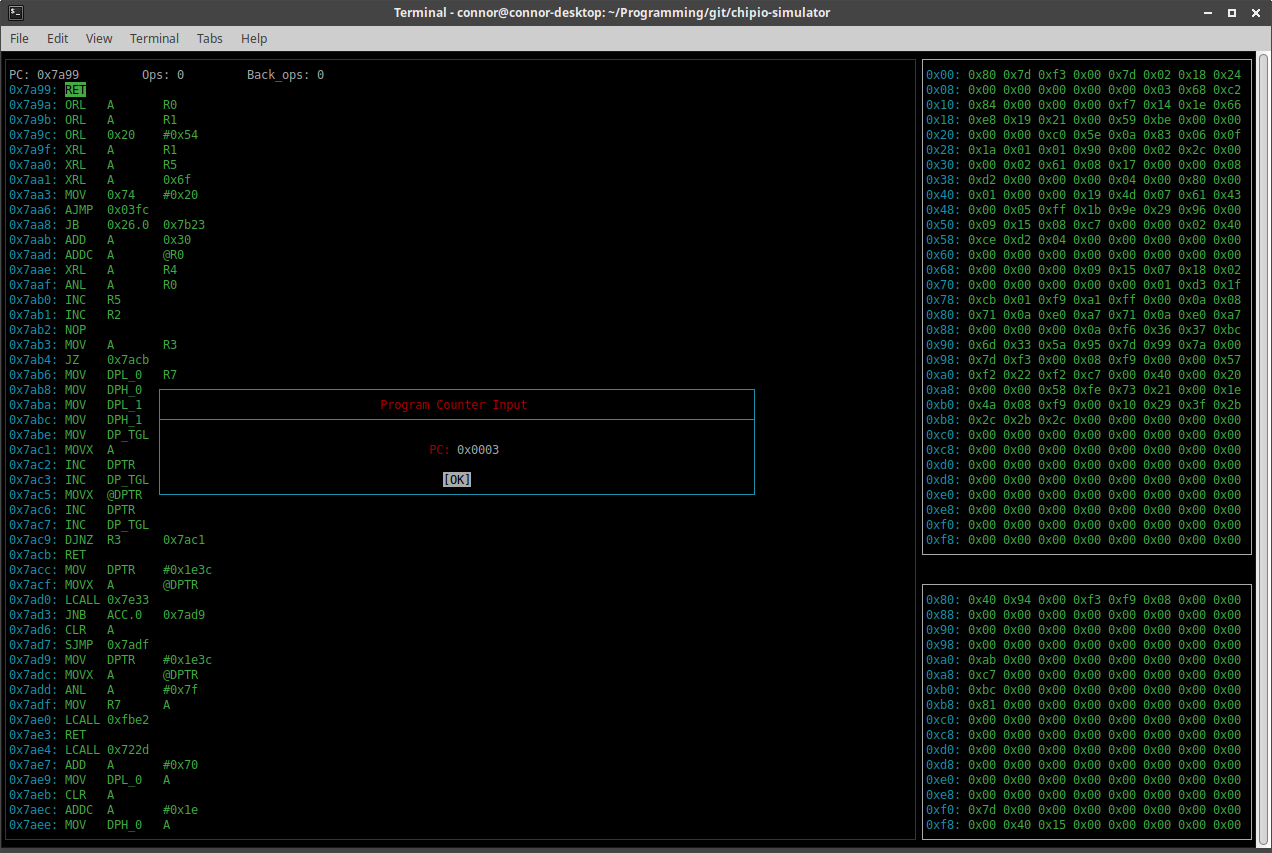1272x853 pixels.
Task: Click upper memory row 0x08 address label
Action: tap(943, 90)
